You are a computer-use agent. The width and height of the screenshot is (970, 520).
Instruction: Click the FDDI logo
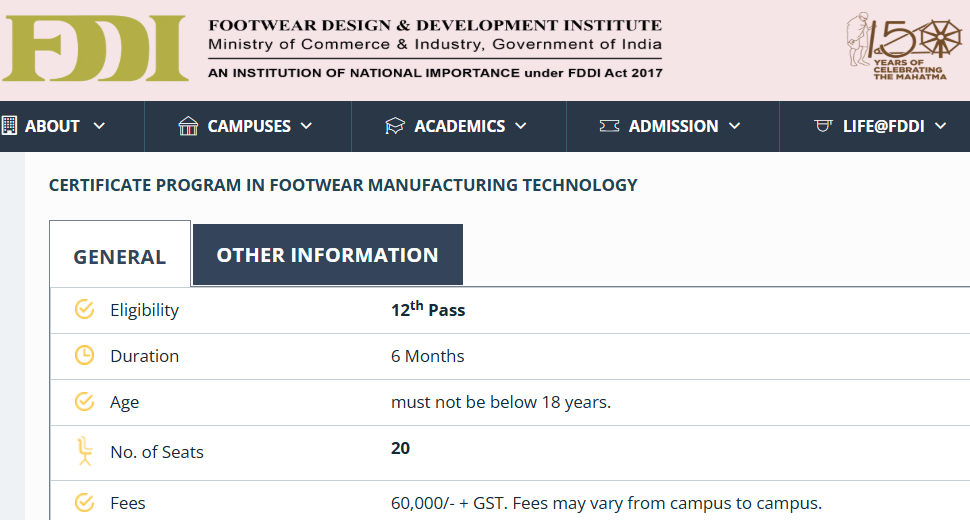pyautogui.click(x=94, y=49)
